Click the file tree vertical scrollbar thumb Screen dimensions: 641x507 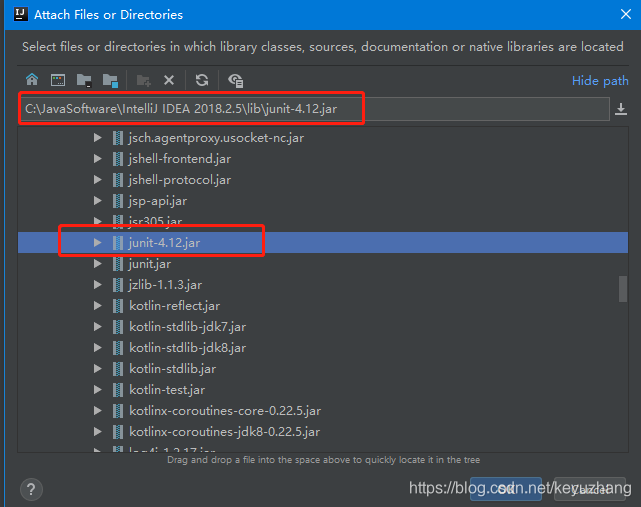pos(623,289)
